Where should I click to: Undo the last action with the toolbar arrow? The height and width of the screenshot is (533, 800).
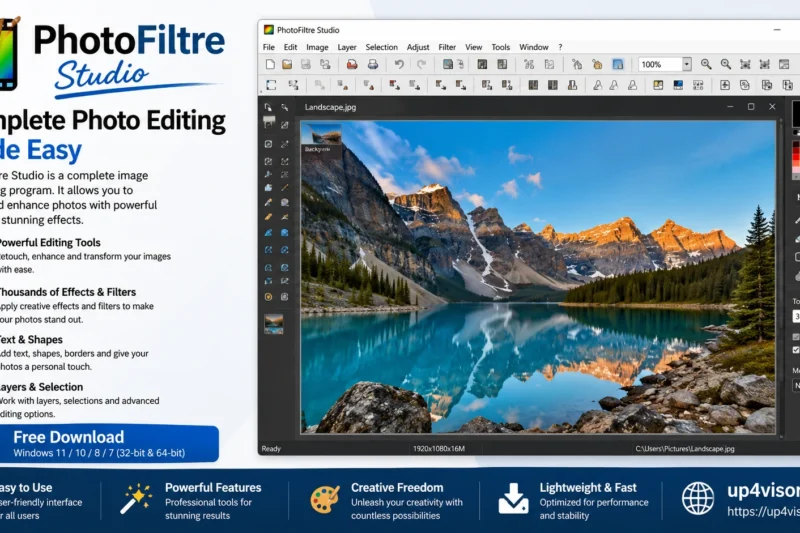pyautogui.click(x=399, y=64)
